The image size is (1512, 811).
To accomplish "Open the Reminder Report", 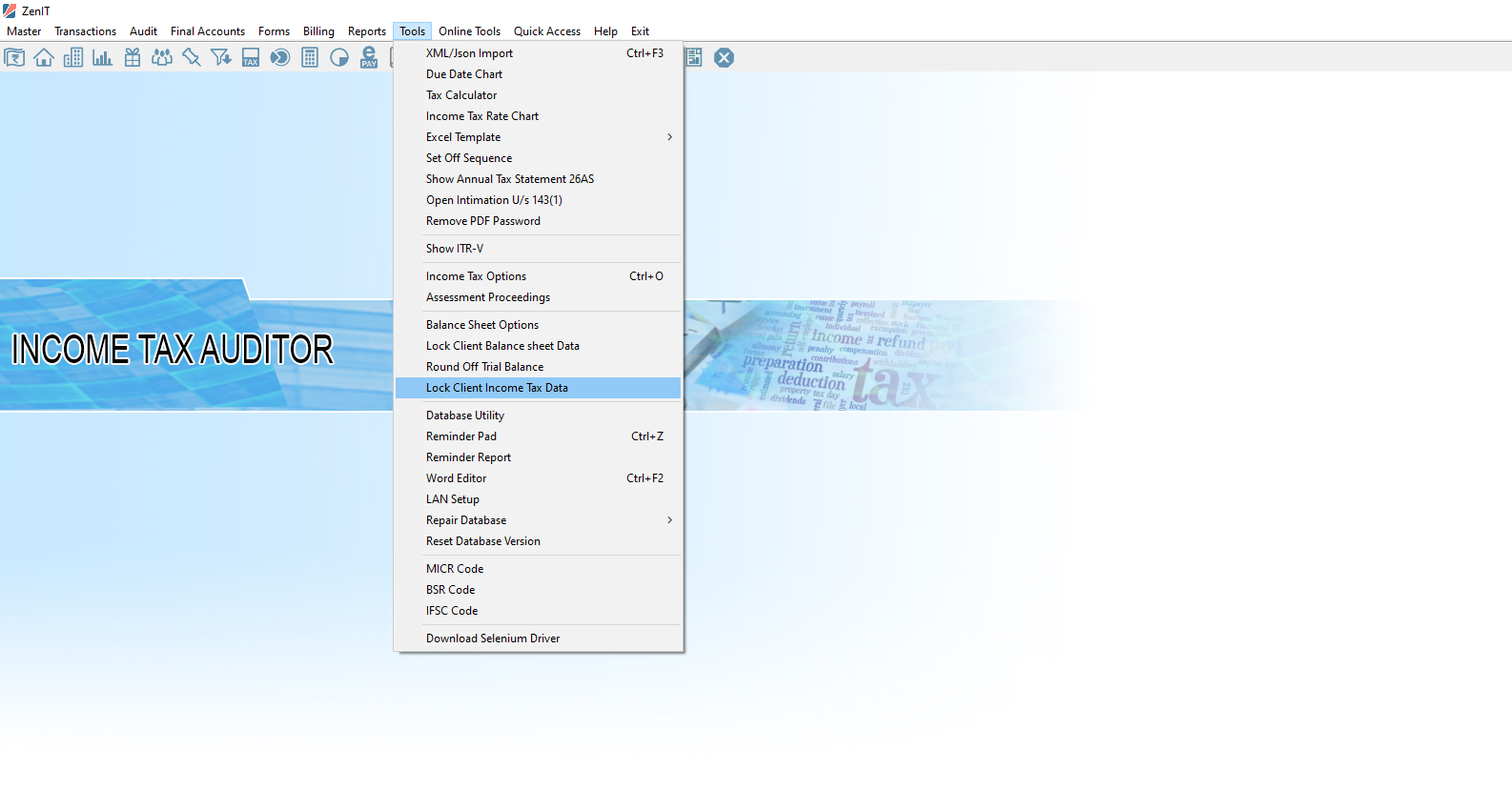I will [539, 457].
